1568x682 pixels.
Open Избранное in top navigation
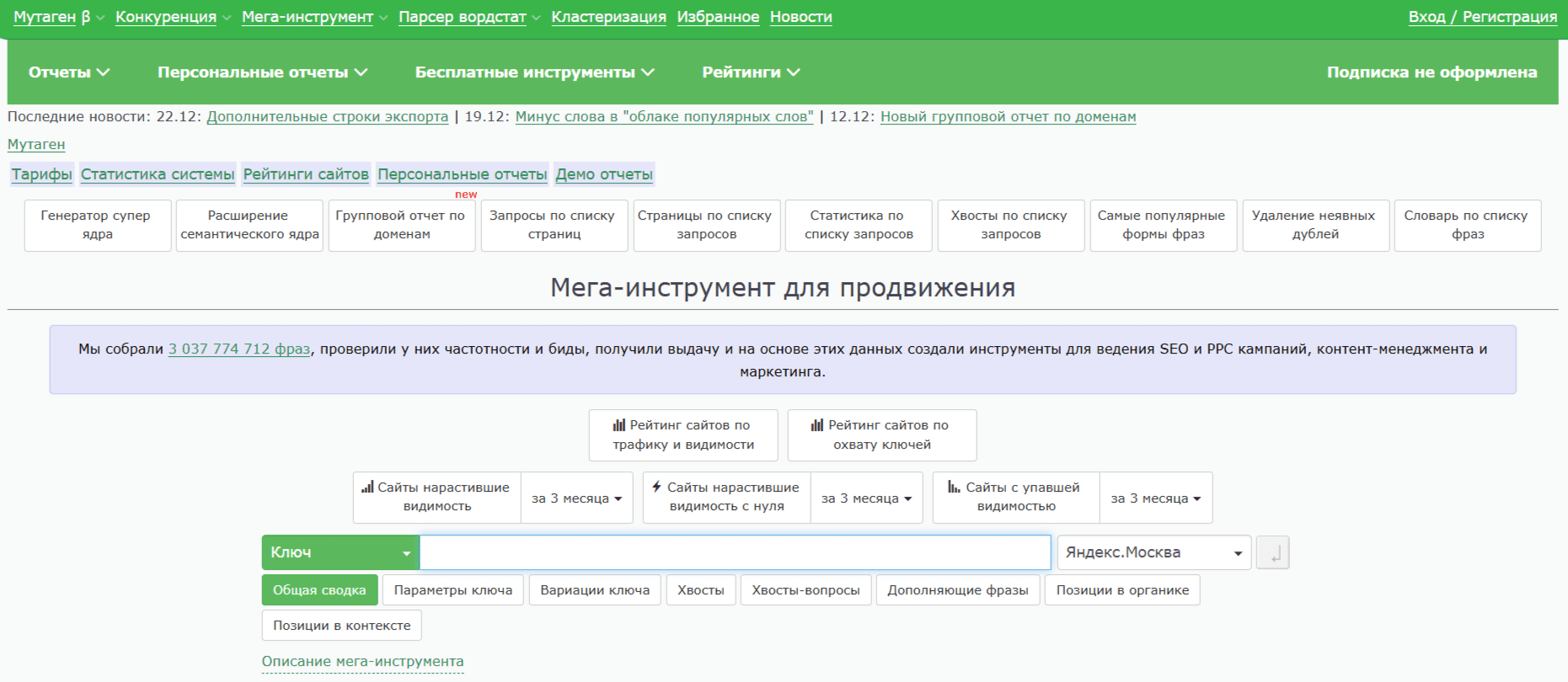tap(718, 17)
